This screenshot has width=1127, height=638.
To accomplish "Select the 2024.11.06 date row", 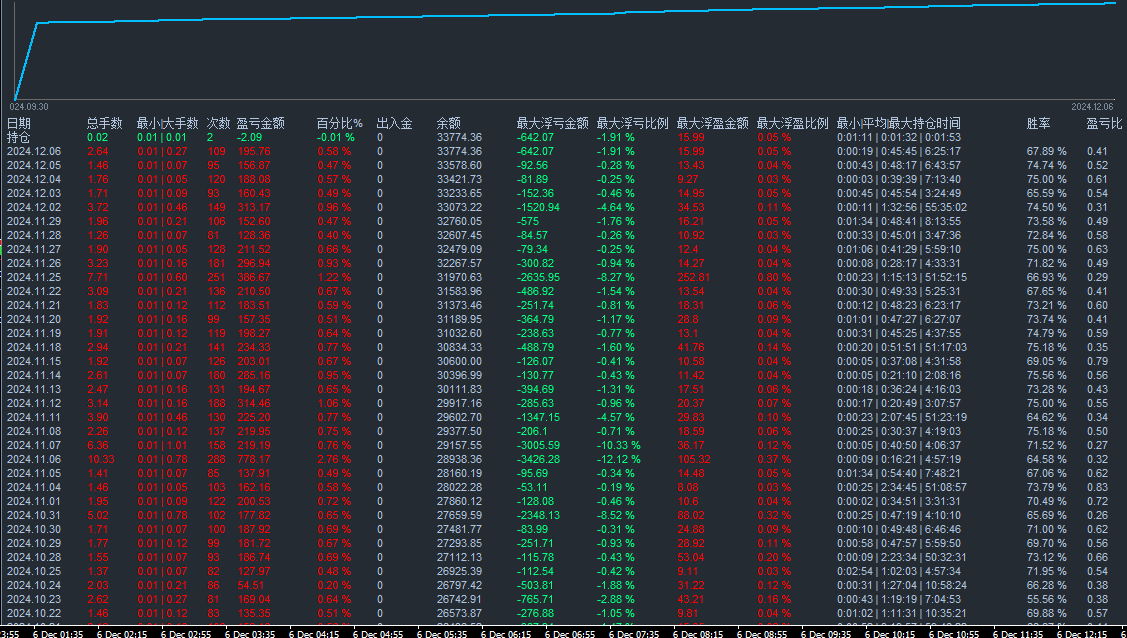I will 34,460.
